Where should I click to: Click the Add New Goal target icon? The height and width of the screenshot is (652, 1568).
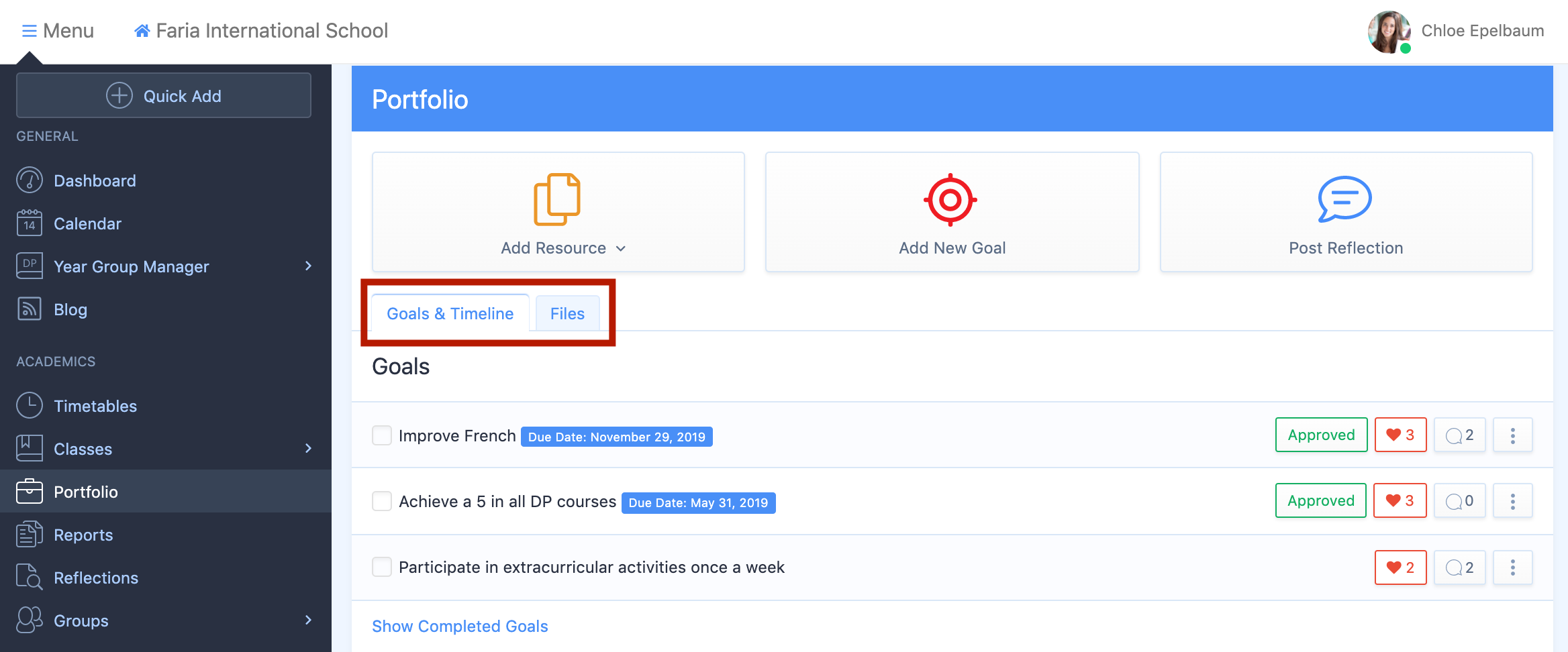[x=950, y=200]
